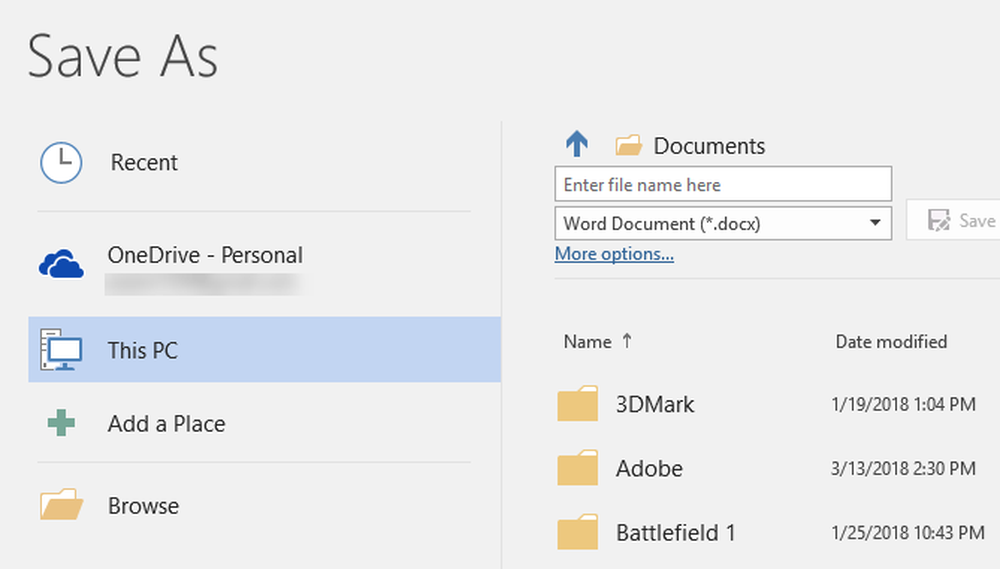Select the Adobe folder name
Viewport: 1000px width, 569px height.
click(x=649, y=469)
